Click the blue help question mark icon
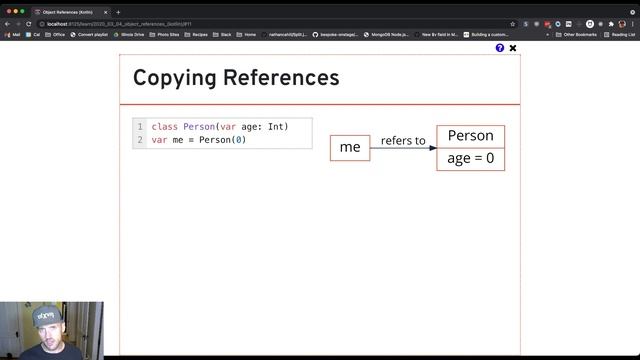 pyautogui.click(x=500, y=48)
